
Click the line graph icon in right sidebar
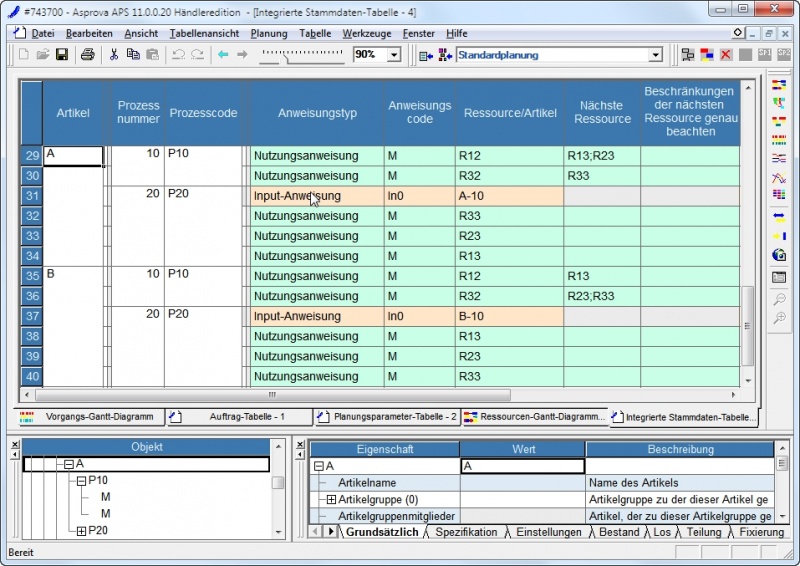(779, 178)
